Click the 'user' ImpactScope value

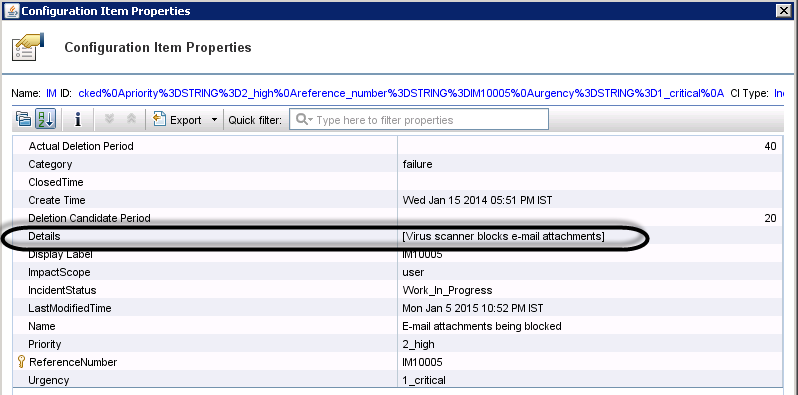click(413, 273)
